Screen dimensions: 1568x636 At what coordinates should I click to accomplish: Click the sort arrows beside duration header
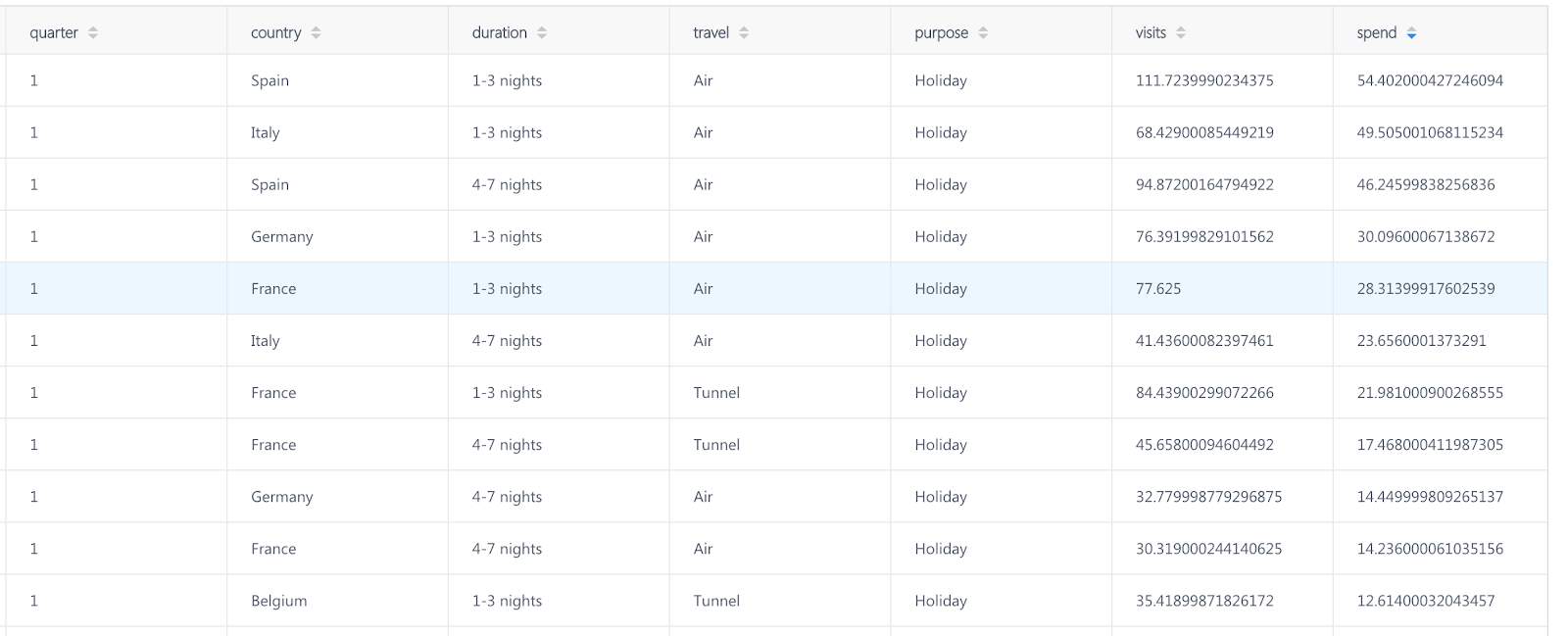[542, 32]
